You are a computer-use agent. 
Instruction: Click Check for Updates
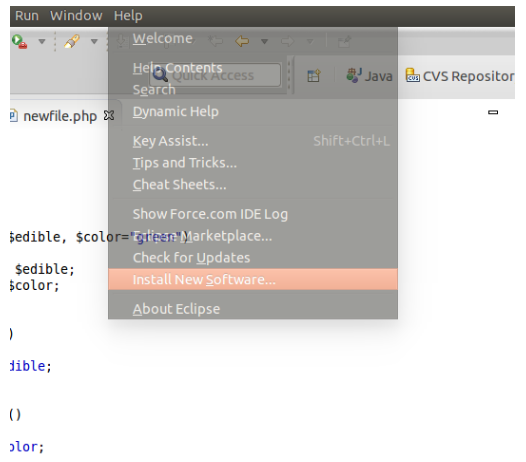253,258
